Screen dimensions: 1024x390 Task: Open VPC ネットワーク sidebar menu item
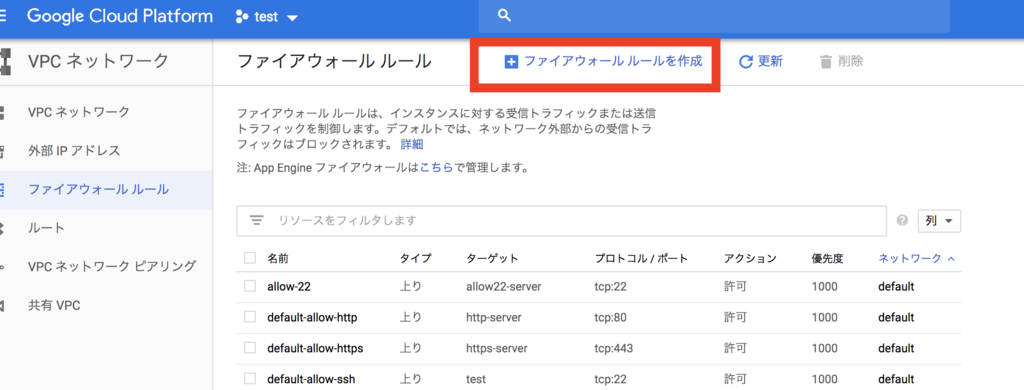(x=106, y=112)
